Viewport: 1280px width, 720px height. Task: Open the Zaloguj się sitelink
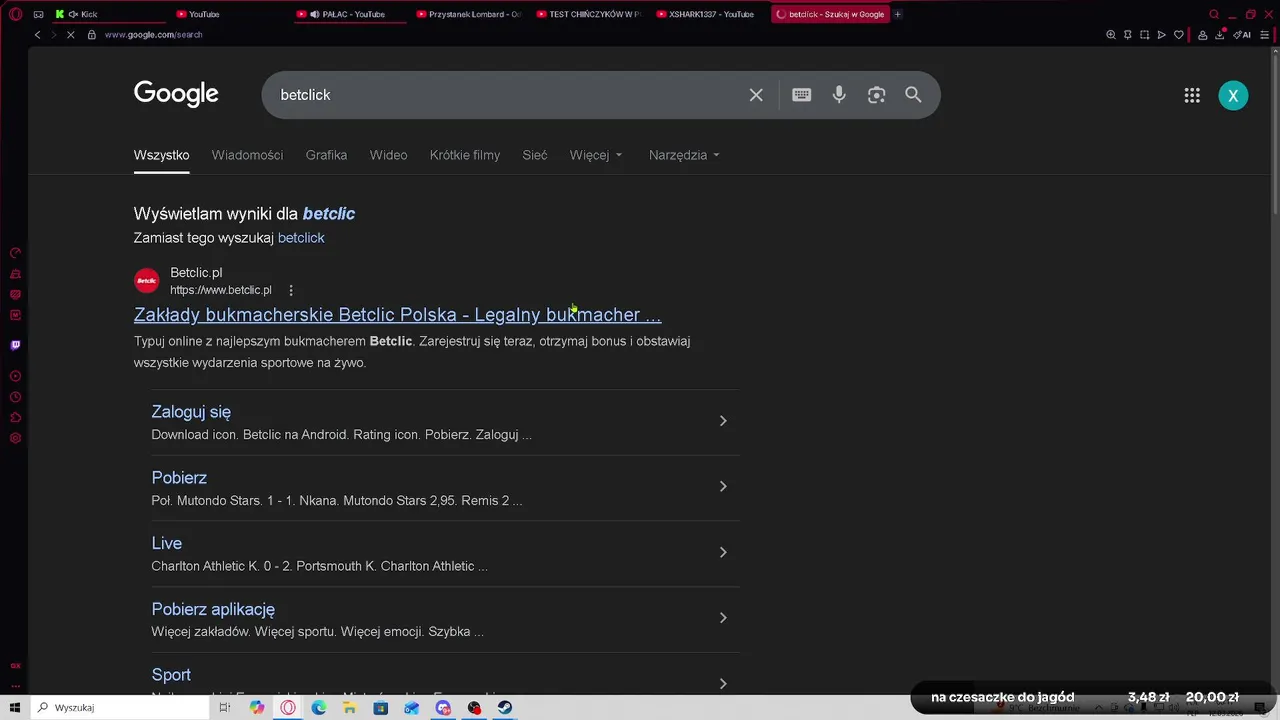(x=191, y=412)
